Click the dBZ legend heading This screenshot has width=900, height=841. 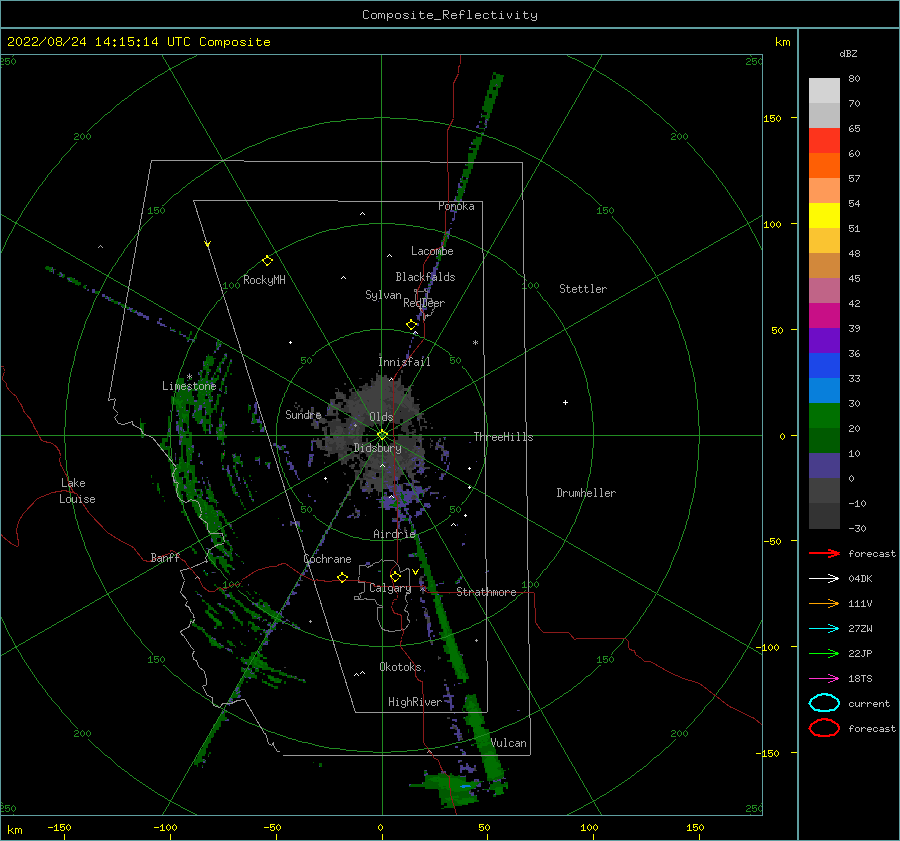tap(848, 54)
